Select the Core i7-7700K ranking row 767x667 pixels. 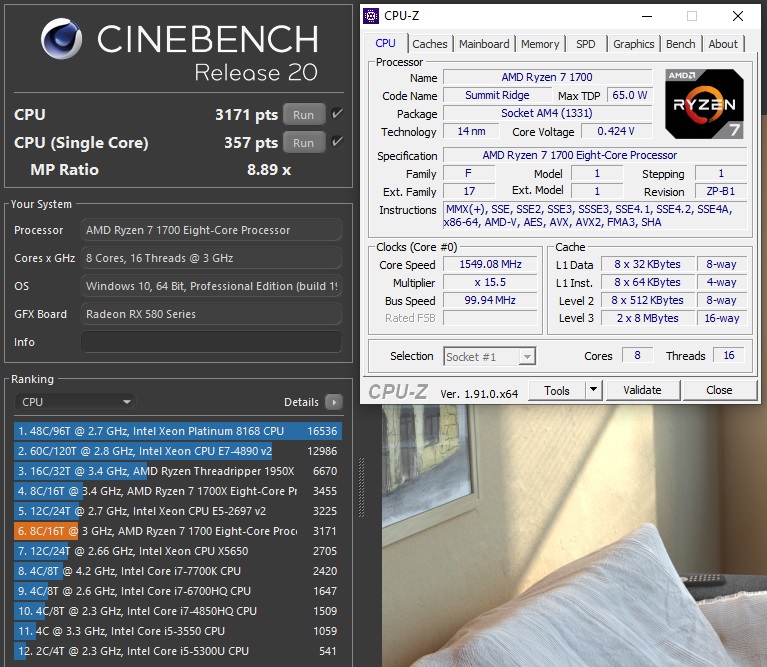point(178,571)
